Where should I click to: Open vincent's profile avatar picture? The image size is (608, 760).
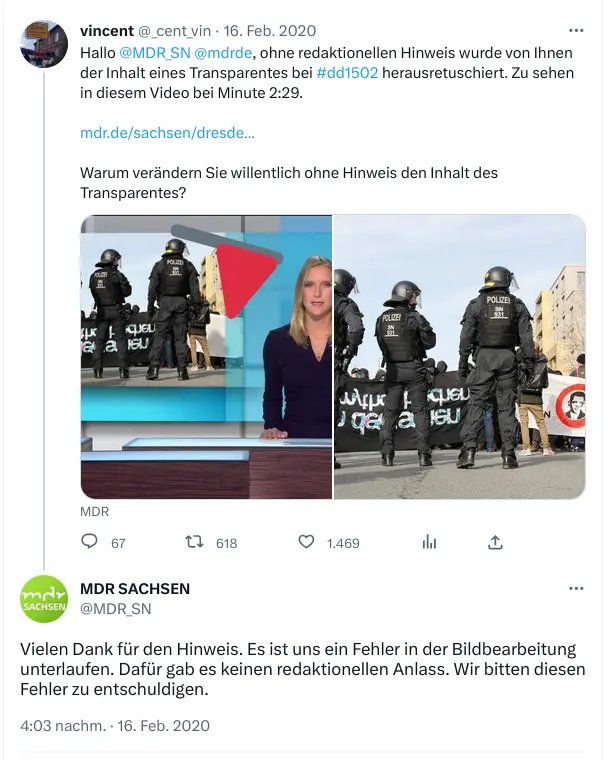click(44, 44)
